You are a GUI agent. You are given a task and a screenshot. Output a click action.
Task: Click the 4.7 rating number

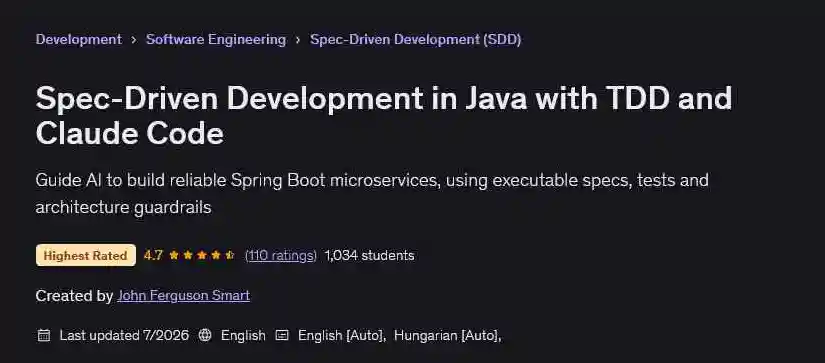tap(153, 256)
